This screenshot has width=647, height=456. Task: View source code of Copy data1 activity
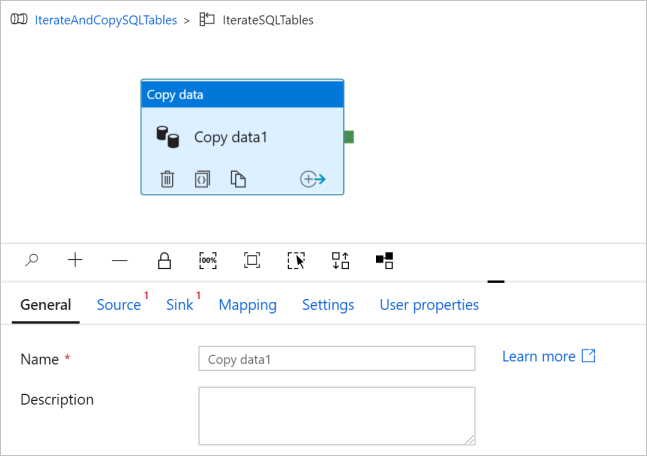tap(202, 179)
